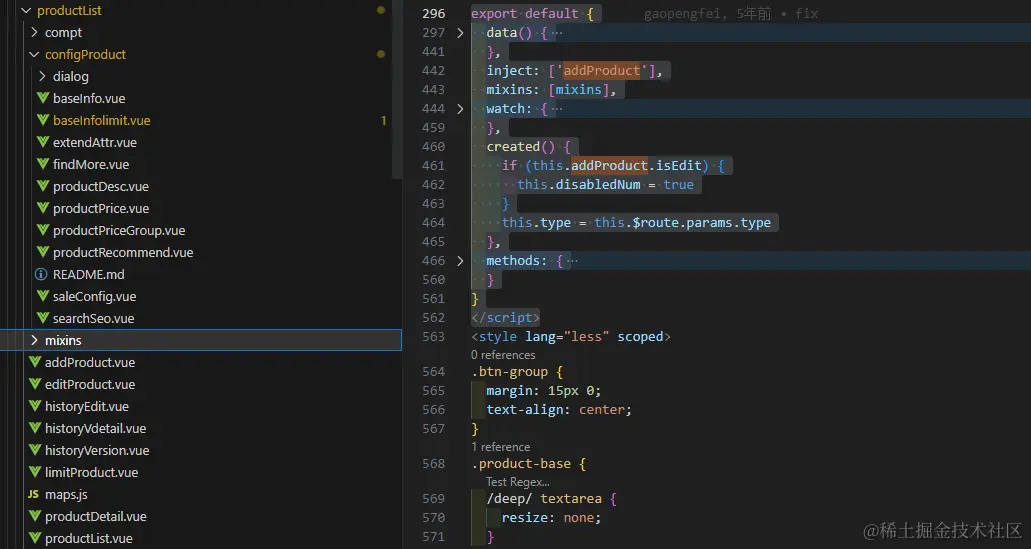
Task: Expand the dialog folder chevron
Action: pos(42,76)
